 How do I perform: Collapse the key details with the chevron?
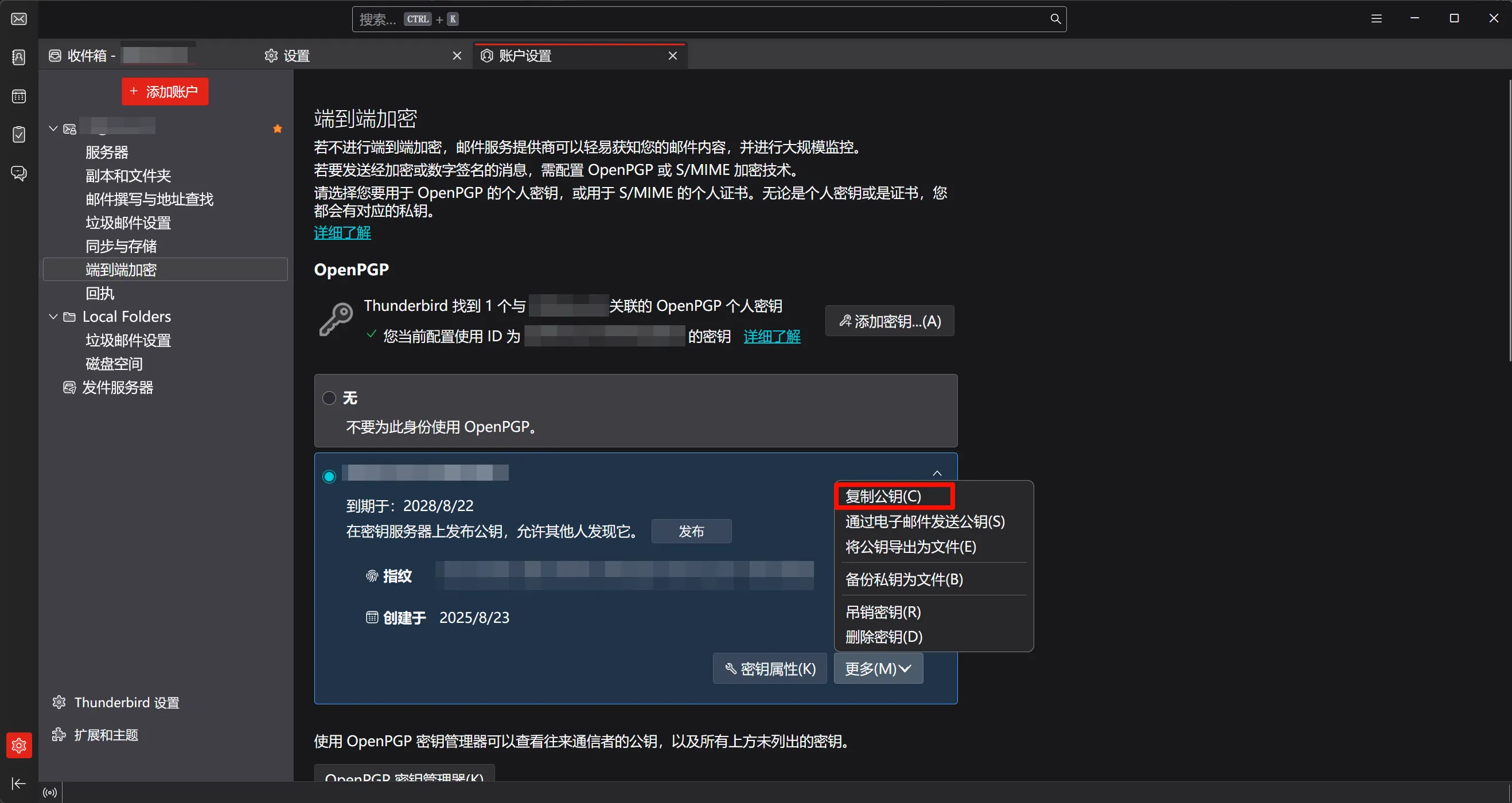pyautogui.click(x=936, y=472)
